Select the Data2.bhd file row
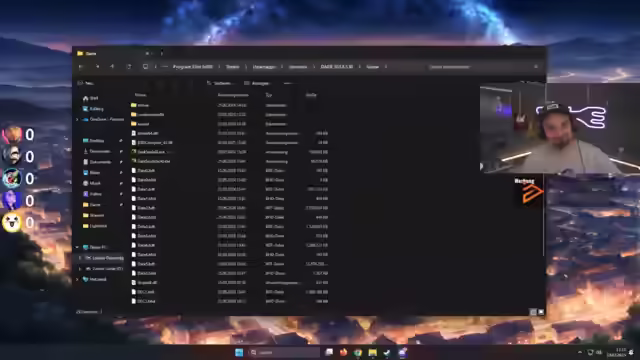640x360 pixels. (229, 217)
